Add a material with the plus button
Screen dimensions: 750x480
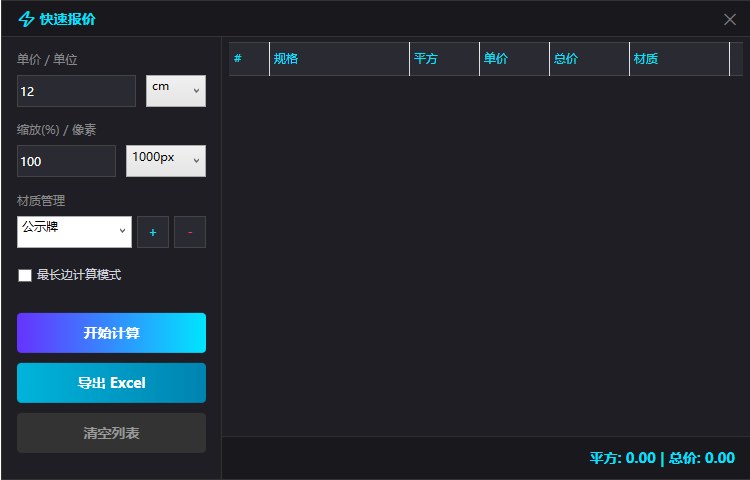[x=153, y=232]
